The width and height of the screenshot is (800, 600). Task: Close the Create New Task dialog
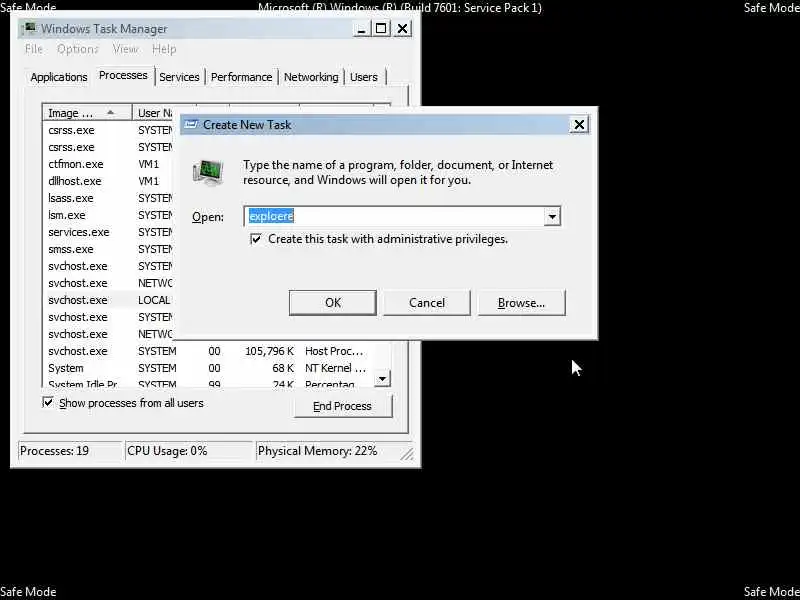(x=579, y=124)
